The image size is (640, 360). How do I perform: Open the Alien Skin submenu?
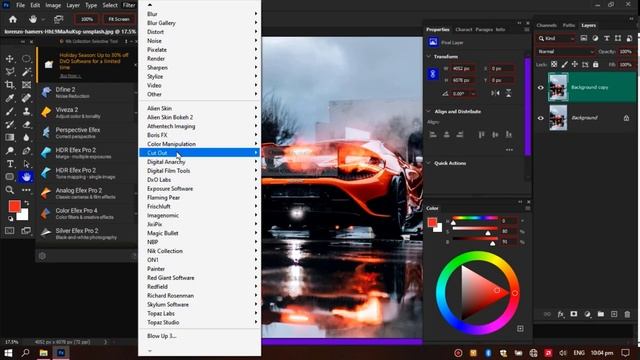[x=200, y=108]
